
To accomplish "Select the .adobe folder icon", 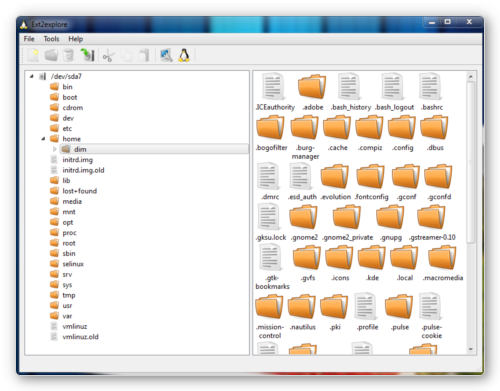I will pyautogui.click(x=312, y=87).
